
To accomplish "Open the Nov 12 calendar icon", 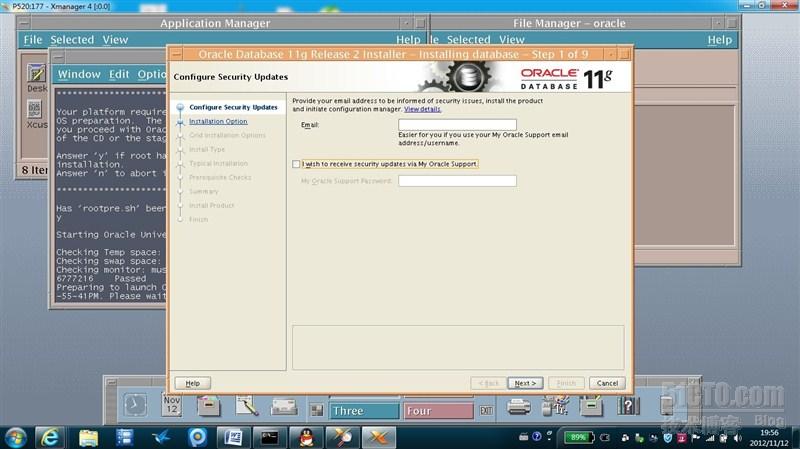I will pyautogui.click(x=172, y=405).
